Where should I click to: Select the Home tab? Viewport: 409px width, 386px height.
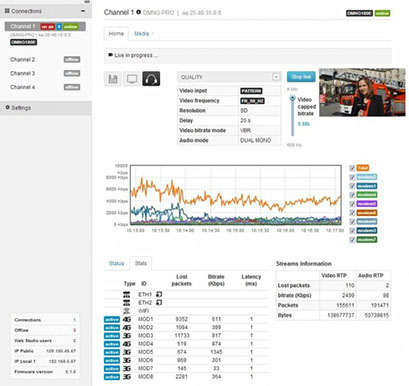click(x=116, y=34)
